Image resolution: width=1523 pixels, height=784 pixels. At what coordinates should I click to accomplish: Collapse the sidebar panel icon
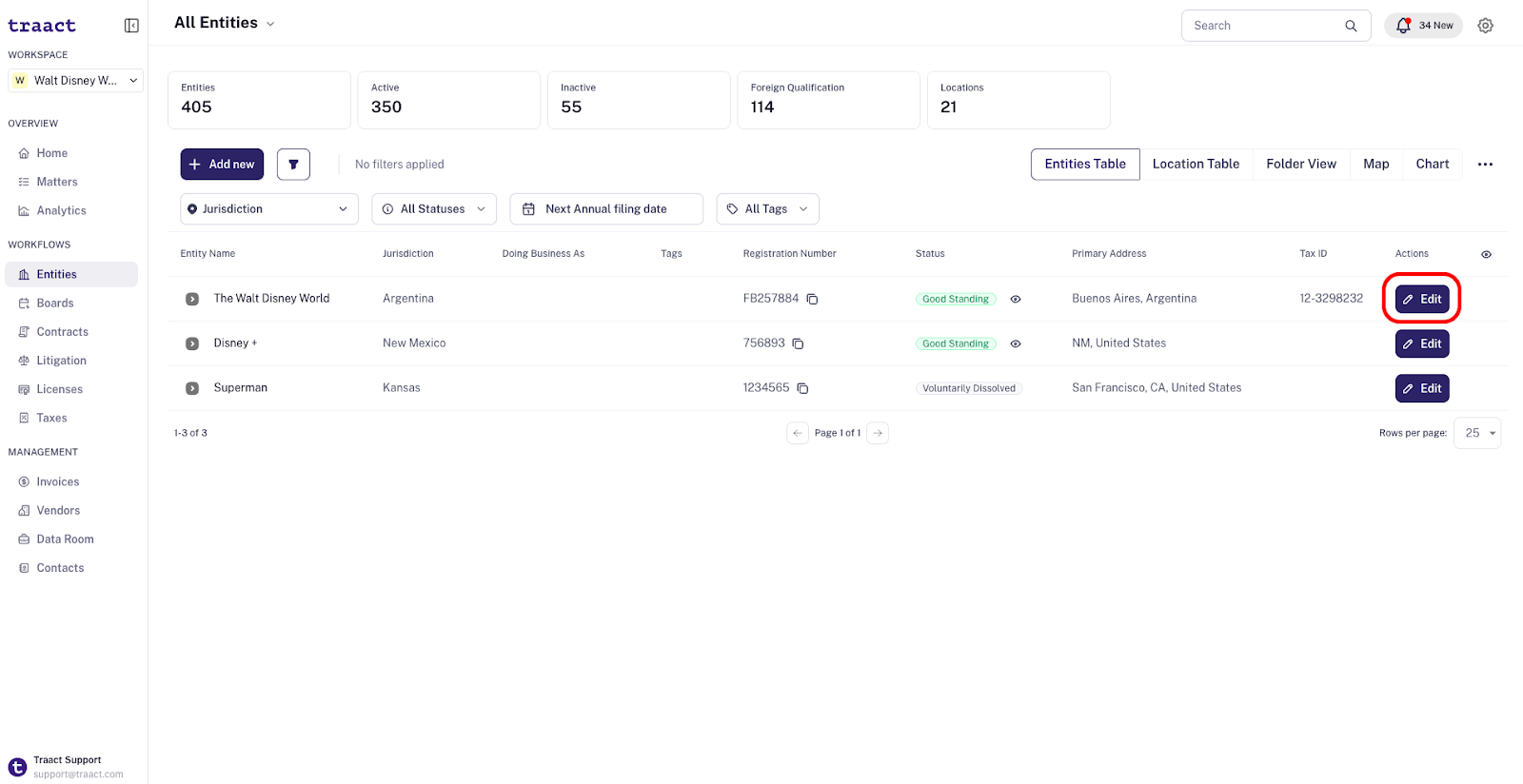(131, 26)
